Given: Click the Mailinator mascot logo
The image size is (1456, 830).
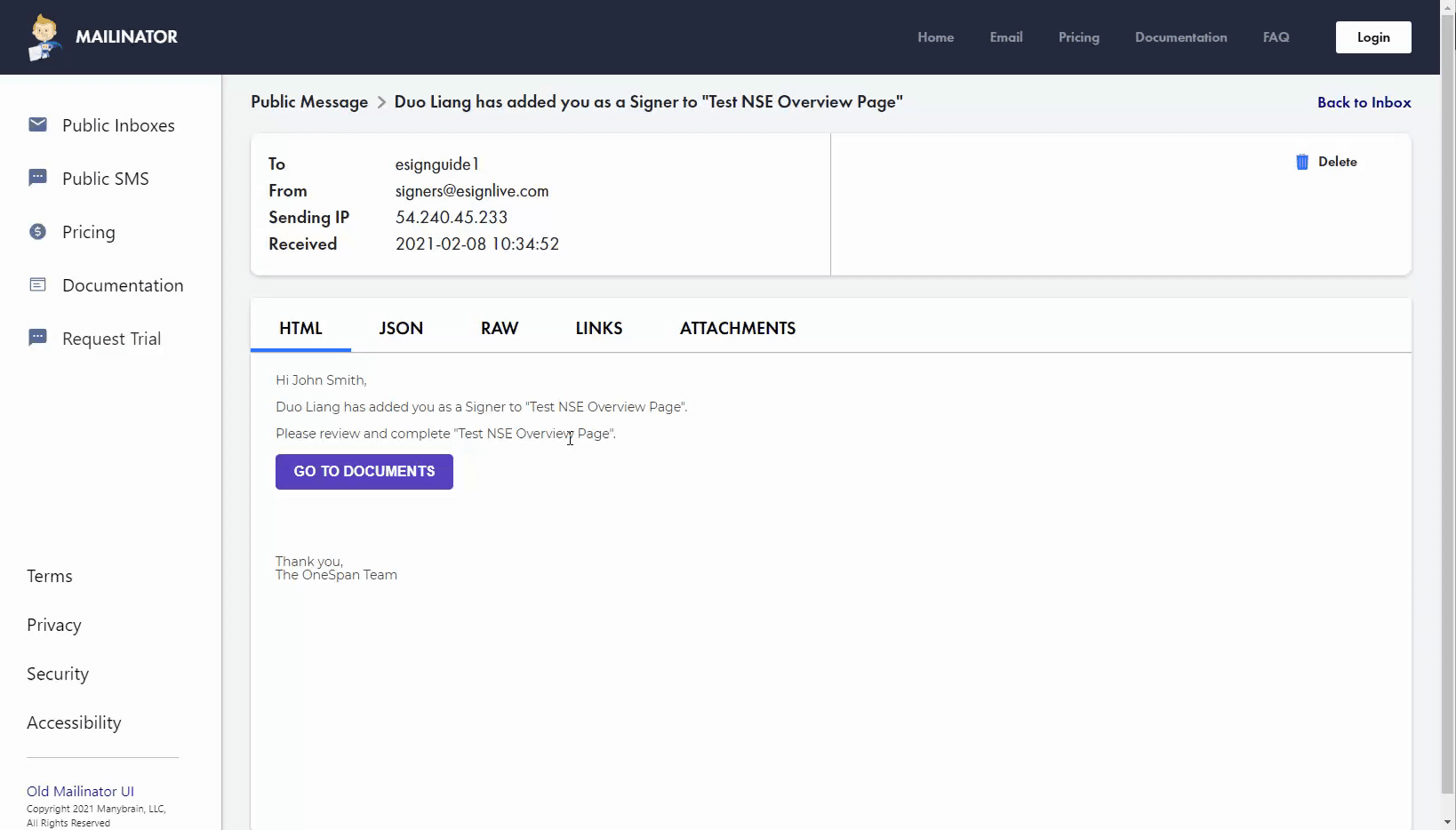Looking at the screenshot, I should coord(44,37).
